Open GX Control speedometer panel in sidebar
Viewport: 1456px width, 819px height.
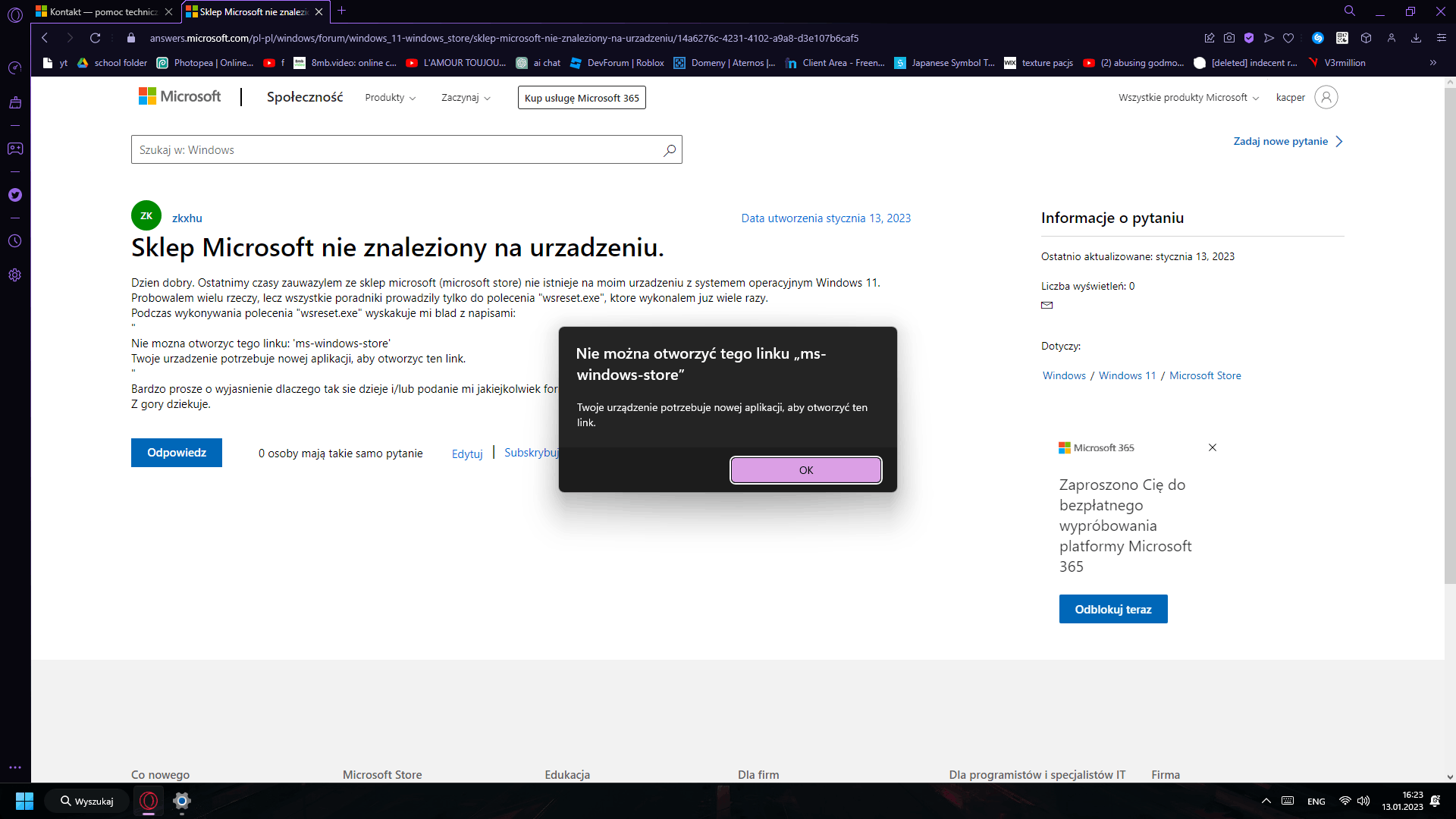(14, 68)
